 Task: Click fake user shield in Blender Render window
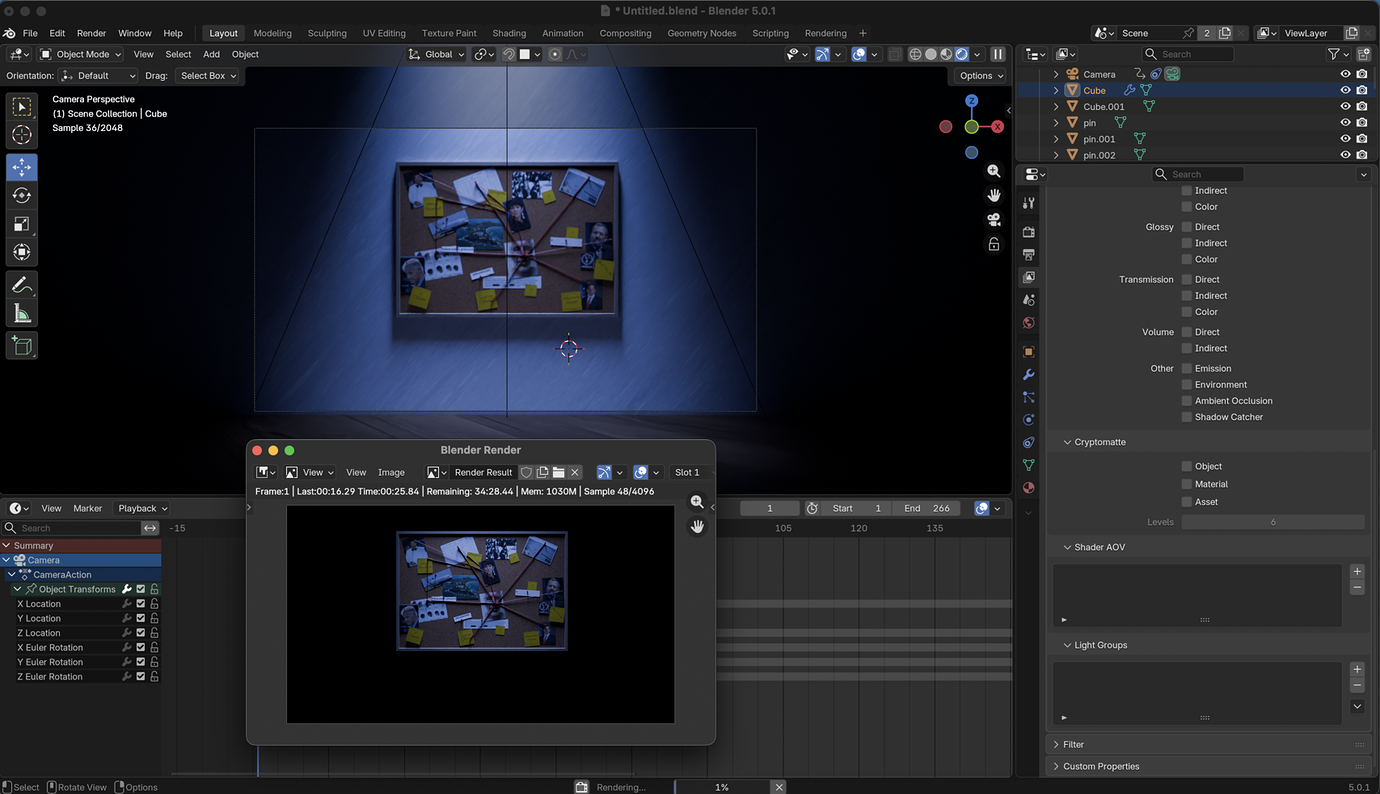tap(526, 472)
